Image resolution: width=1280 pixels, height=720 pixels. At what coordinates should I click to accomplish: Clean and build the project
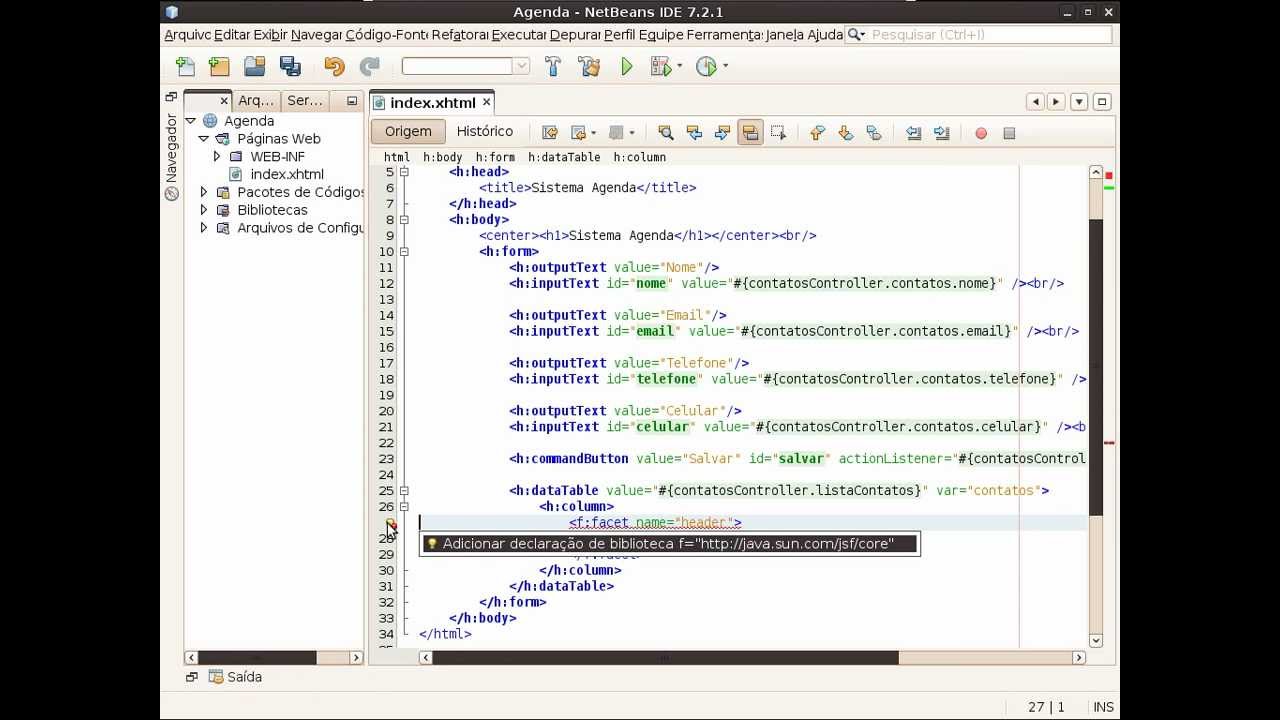point(589,67)
